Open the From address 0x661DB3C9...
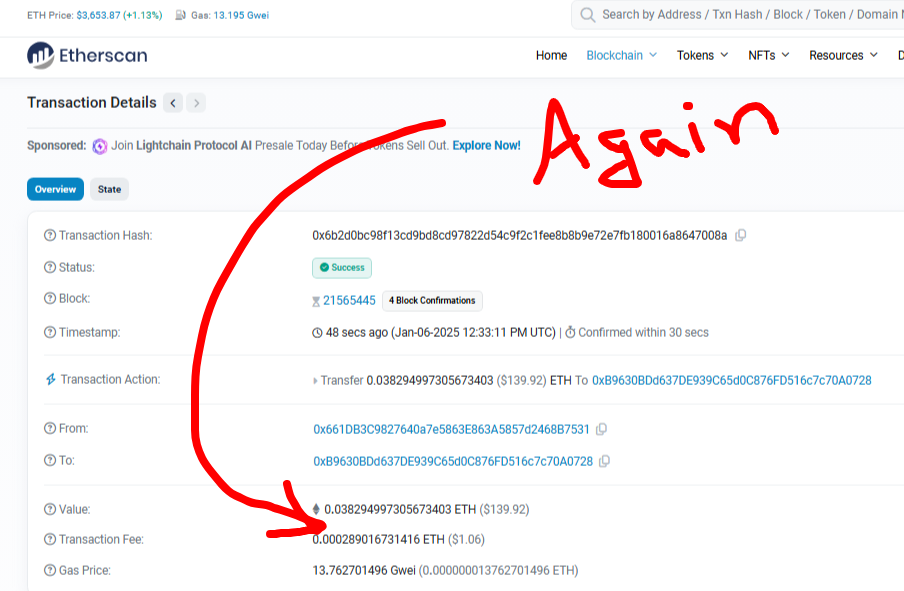 click(x=451, y=430)
